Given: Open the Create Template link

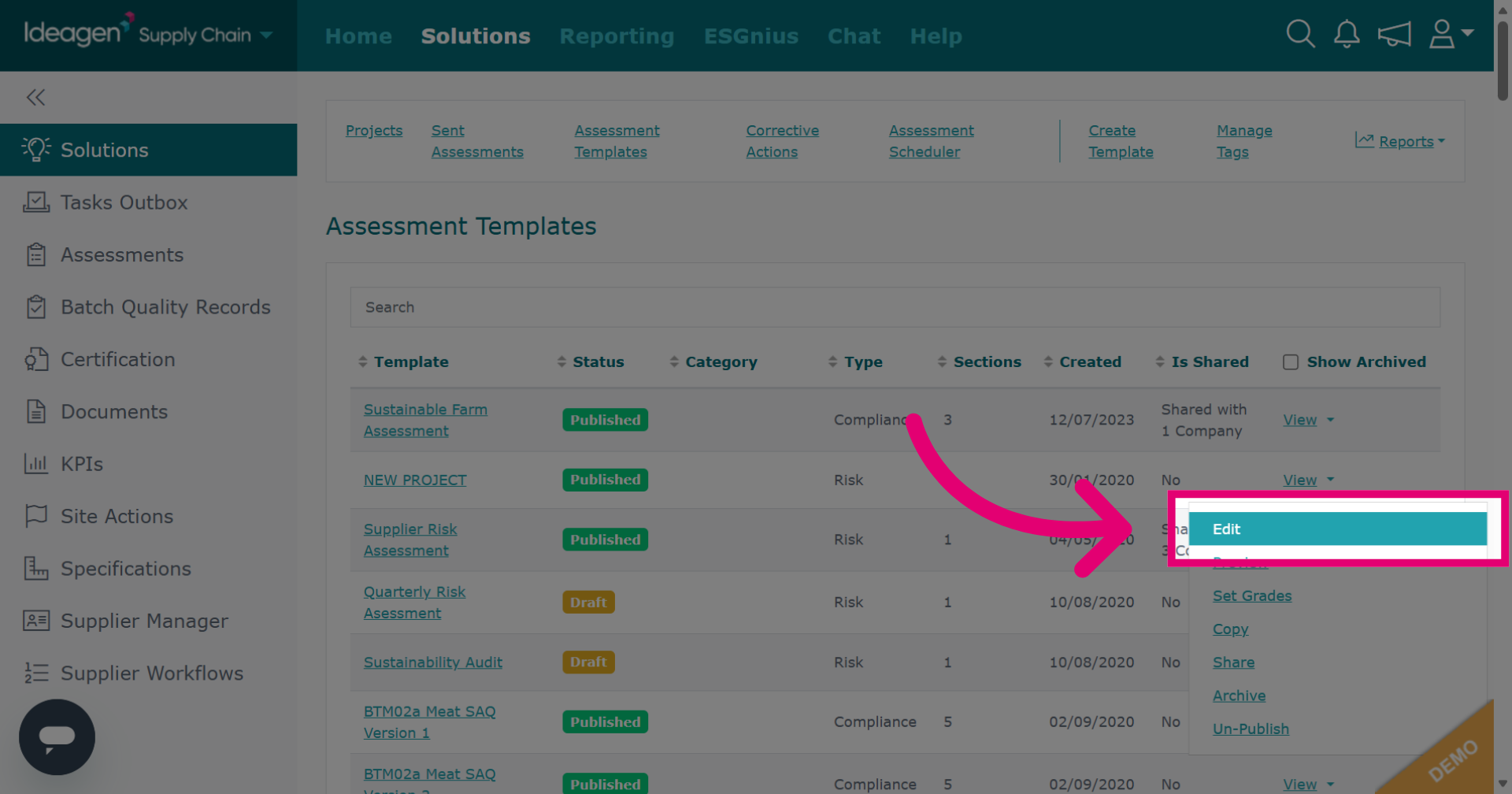Looking at the screenshot, I should coord(1121,141).
